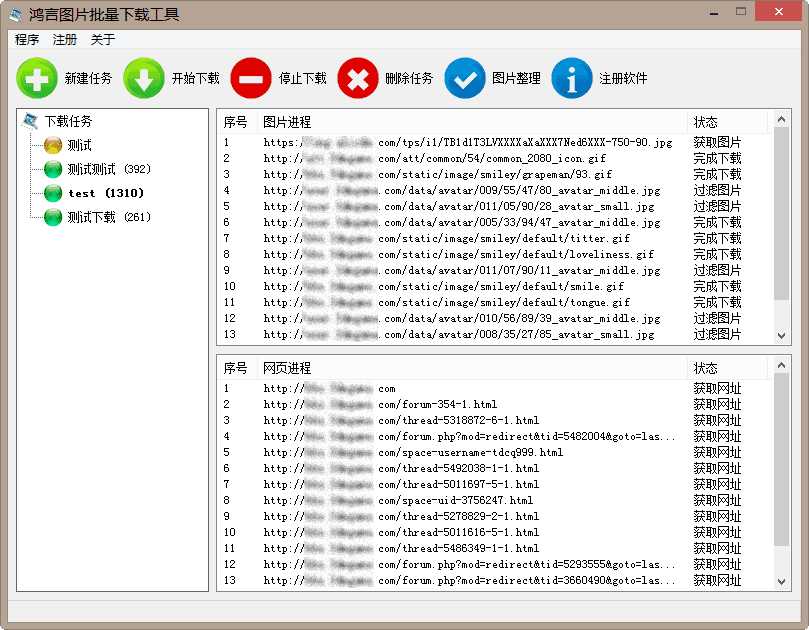Click the 下载任务 root tree icon
This screenshot has height=630, width=809.
point(30,121)
